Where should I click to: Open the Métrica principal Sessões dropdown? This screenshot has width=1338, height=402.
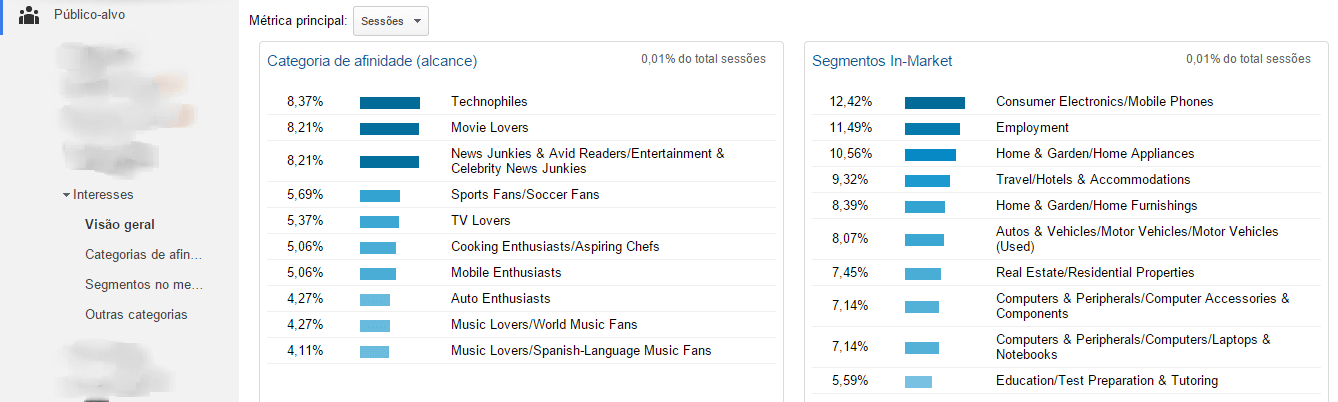click(x=390, y=20)
